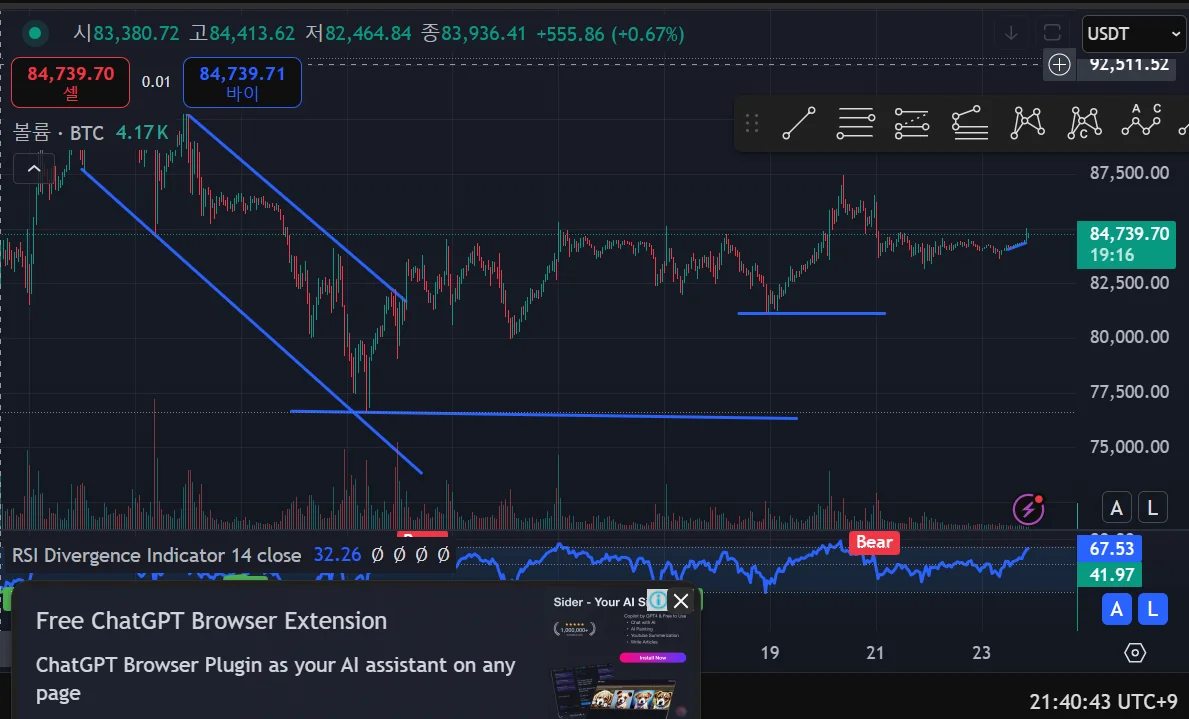Image resolution: width=1189 pixels, height=719 pixels.
Task: Toggle blue L button on RSI pane
Action: pyautogui.click(x=1153, y=609)
